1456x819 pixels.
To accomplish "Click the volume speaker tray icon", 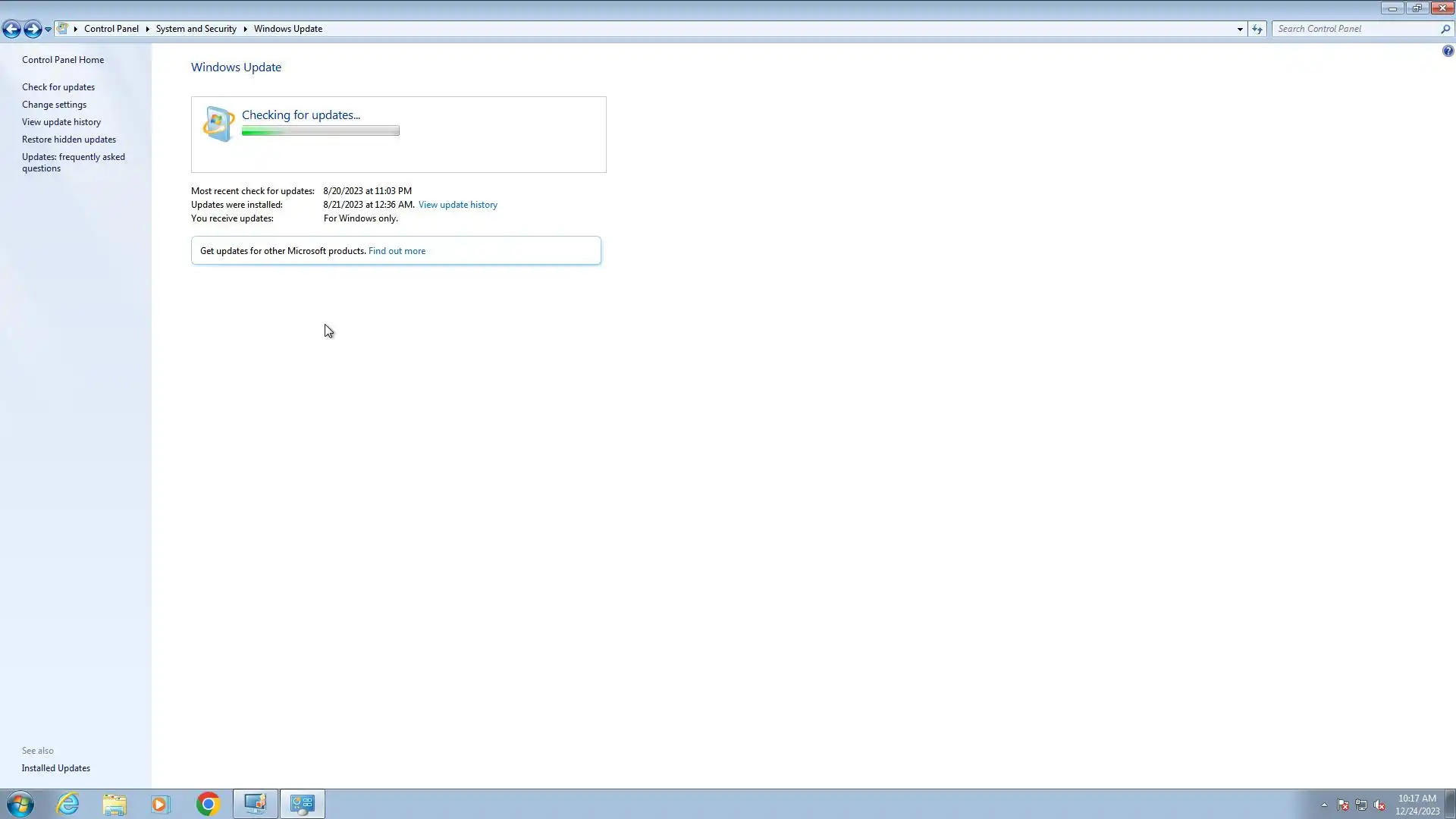I will click(1379, 805).
